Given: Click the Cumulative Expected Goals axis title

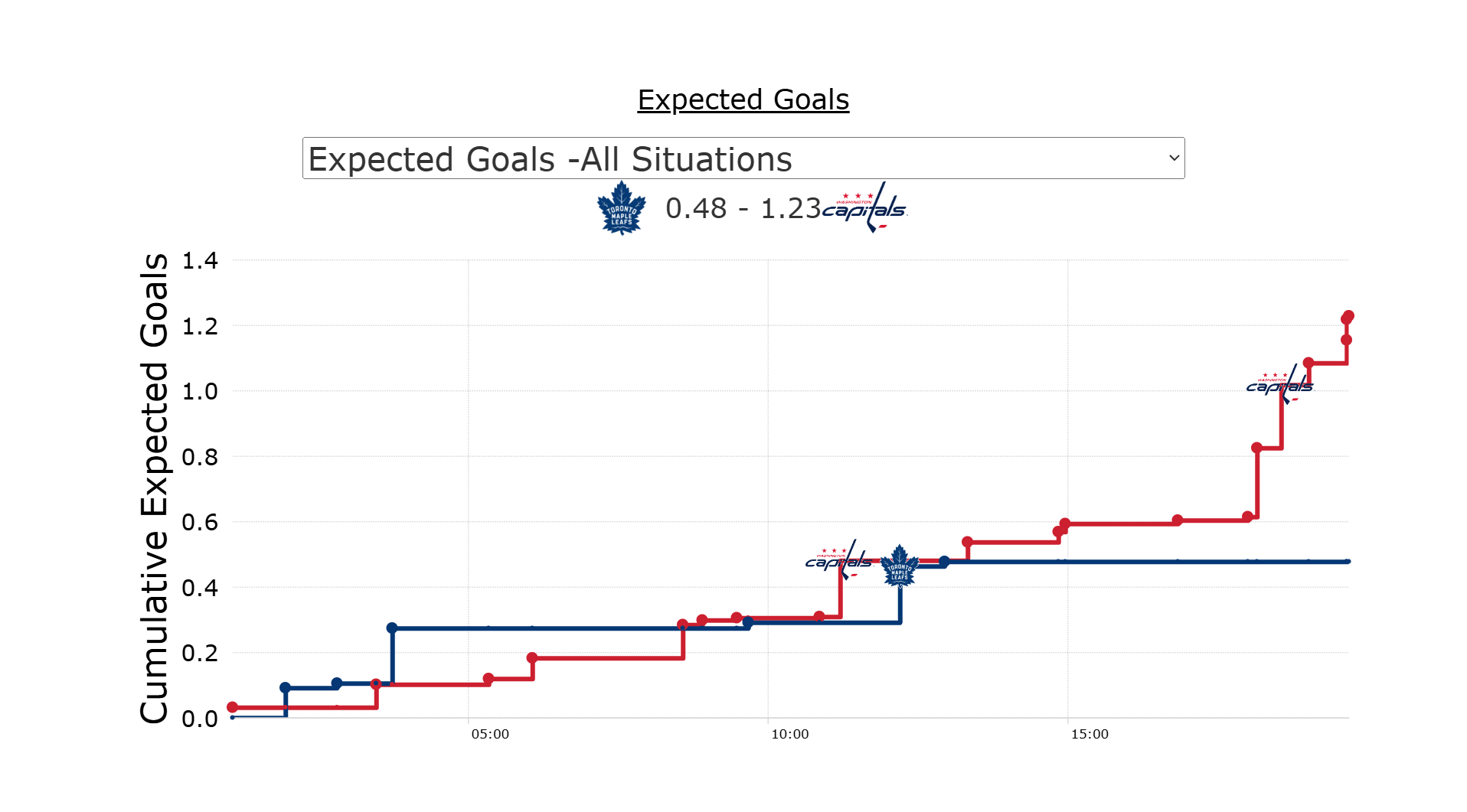Looking at the screenshot, I should (154, 488).
